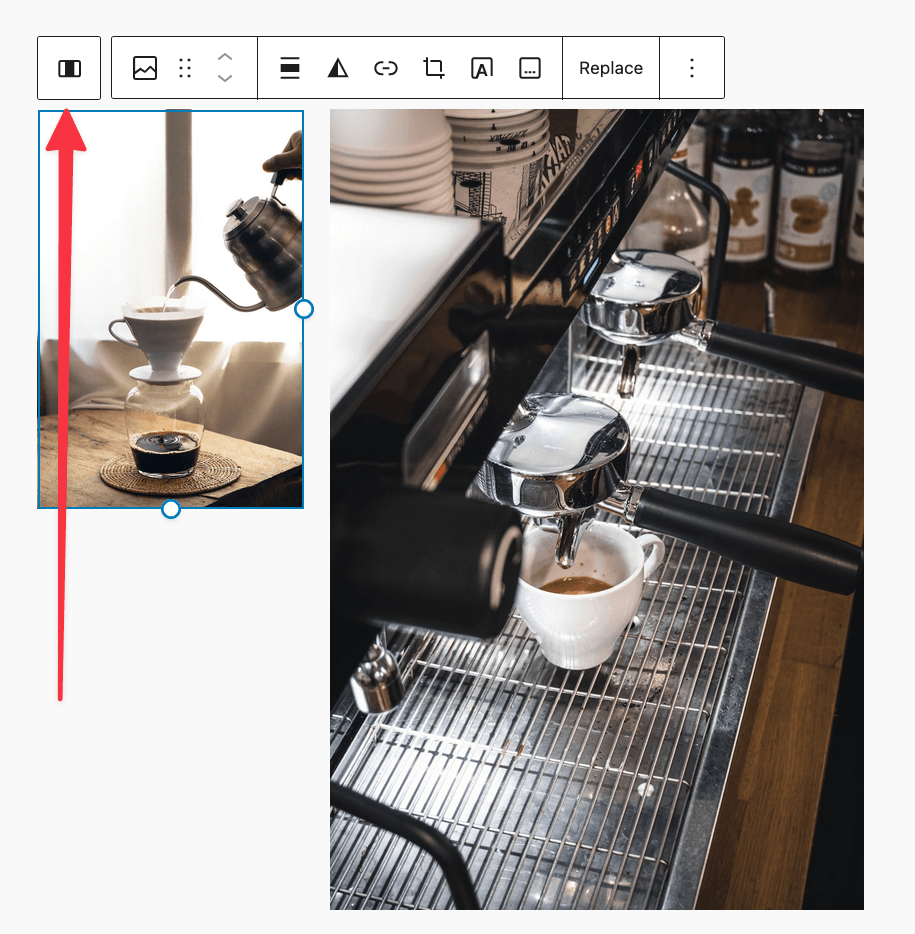Click the bottom resize handle circle
Image resolution: width=915 pixels, height=934 pixels.
[x=170, y=510]
